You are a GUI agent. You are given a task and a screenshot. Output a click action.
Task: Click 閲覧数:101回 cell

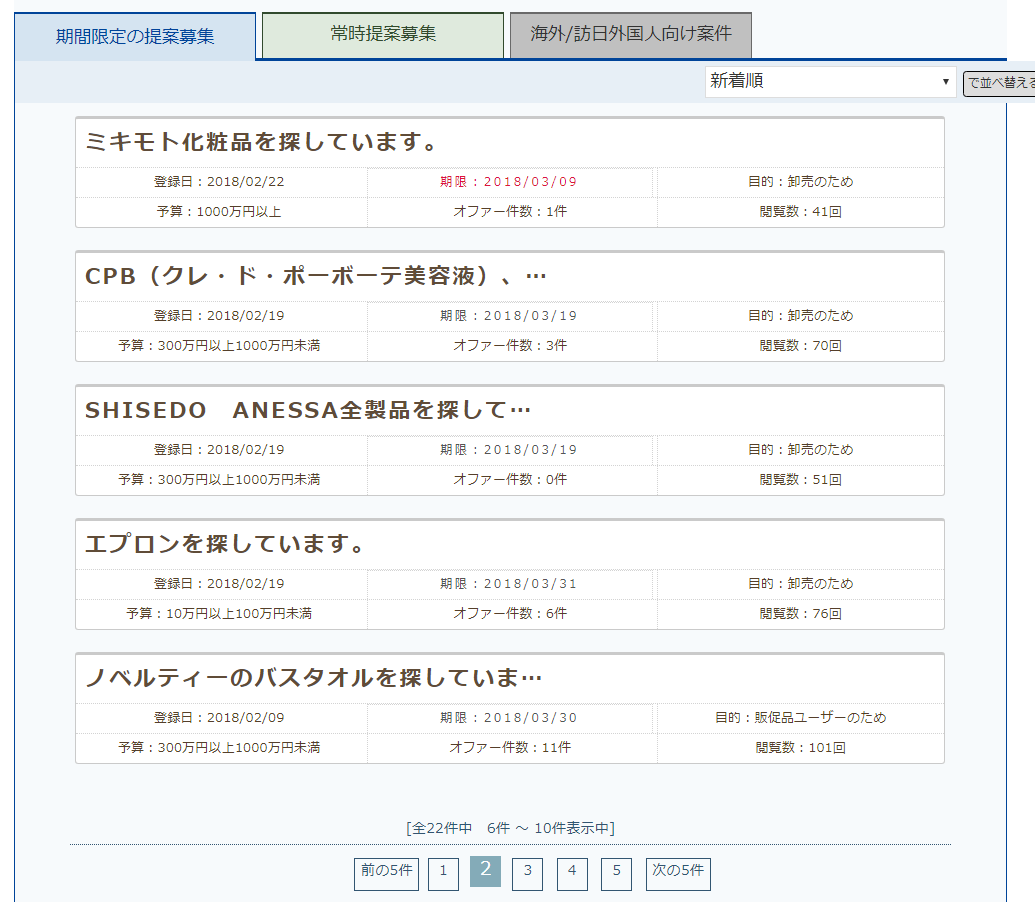click(801, 748)
